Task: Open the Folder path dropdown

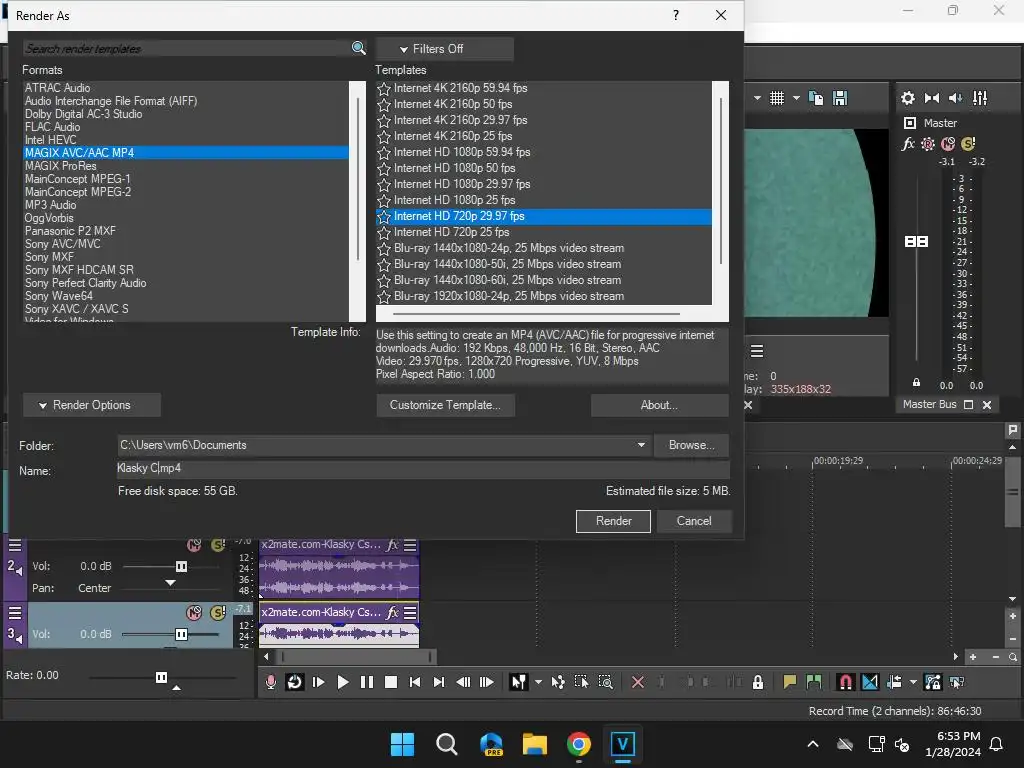Action: click(x=641, y=445)
